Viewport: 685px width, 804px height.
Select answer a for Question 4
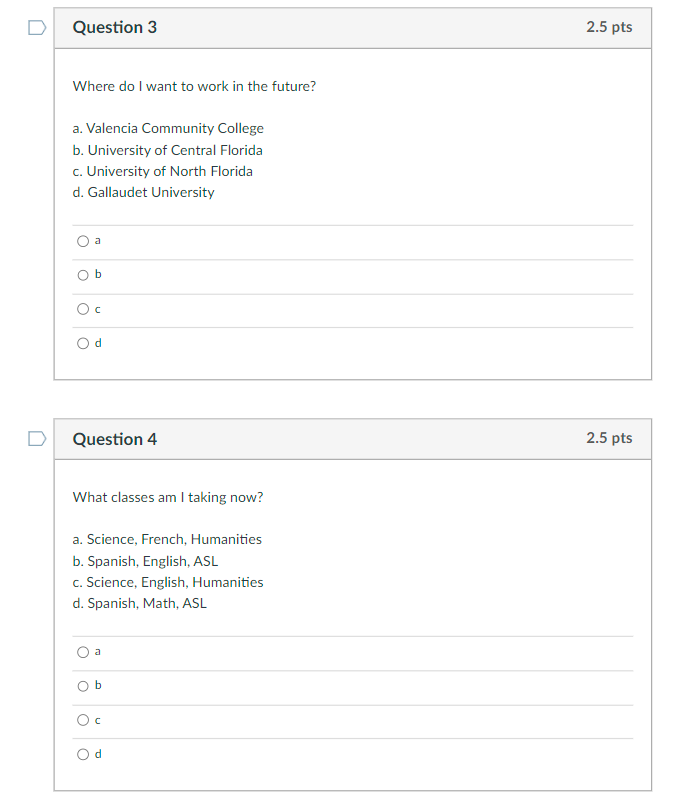click(82, 652)
